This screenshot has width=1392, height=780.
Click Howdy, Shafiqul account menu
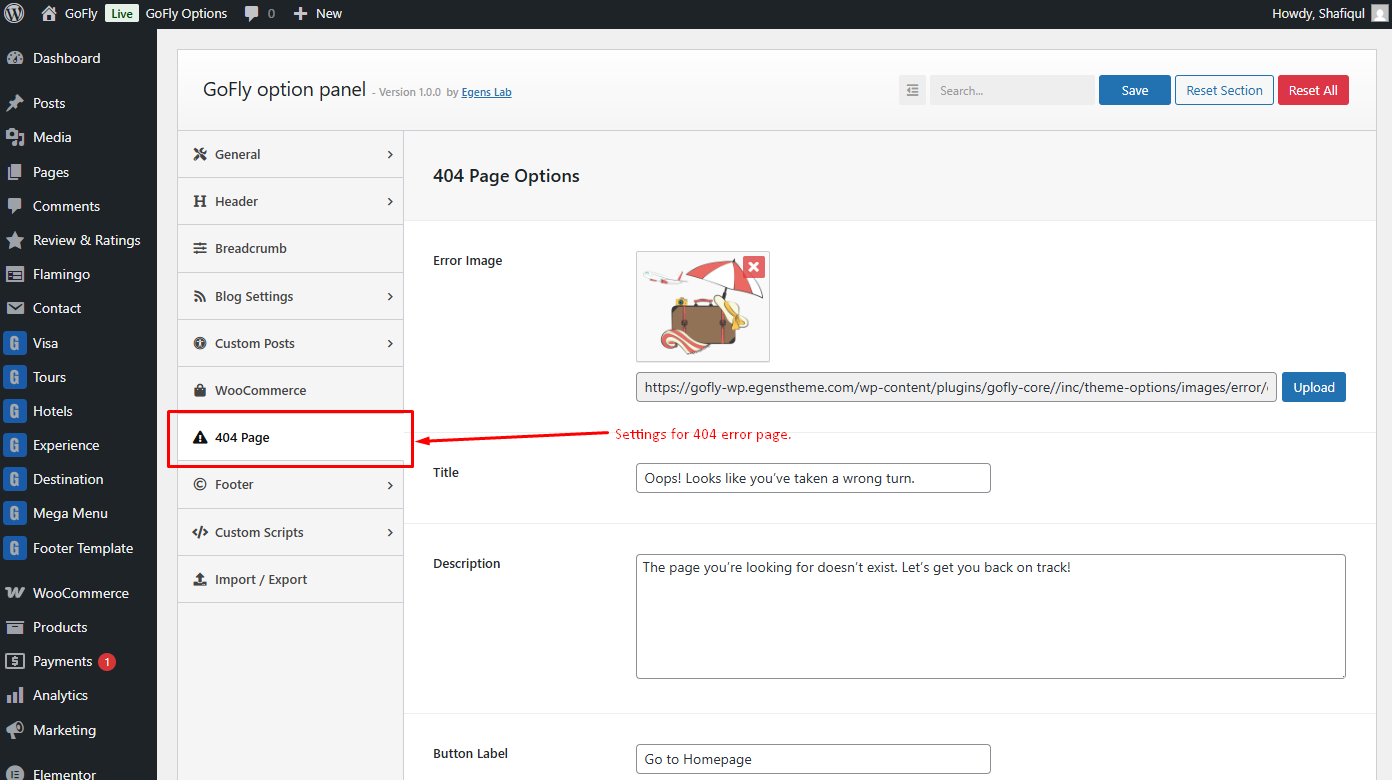[1329, 14]
